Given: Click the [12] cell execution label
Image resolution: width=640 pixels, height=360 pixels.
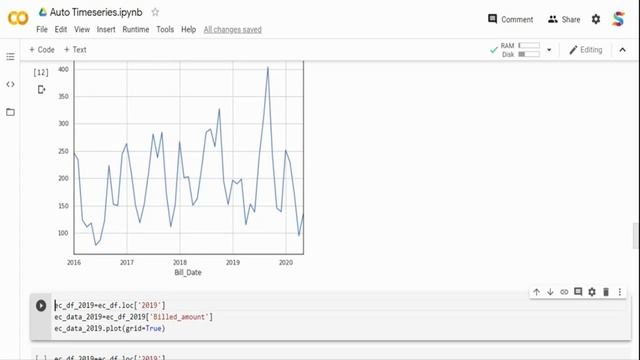Looking at the screenshot, I should (41, 73).
